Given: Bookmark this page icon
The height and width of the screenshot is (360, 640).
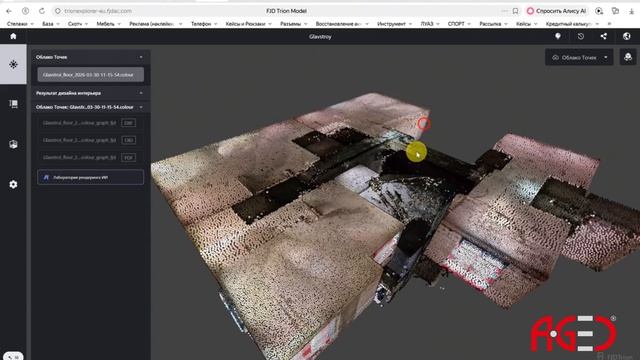Looking at the screenshot, I should click(x=515, y=11).
